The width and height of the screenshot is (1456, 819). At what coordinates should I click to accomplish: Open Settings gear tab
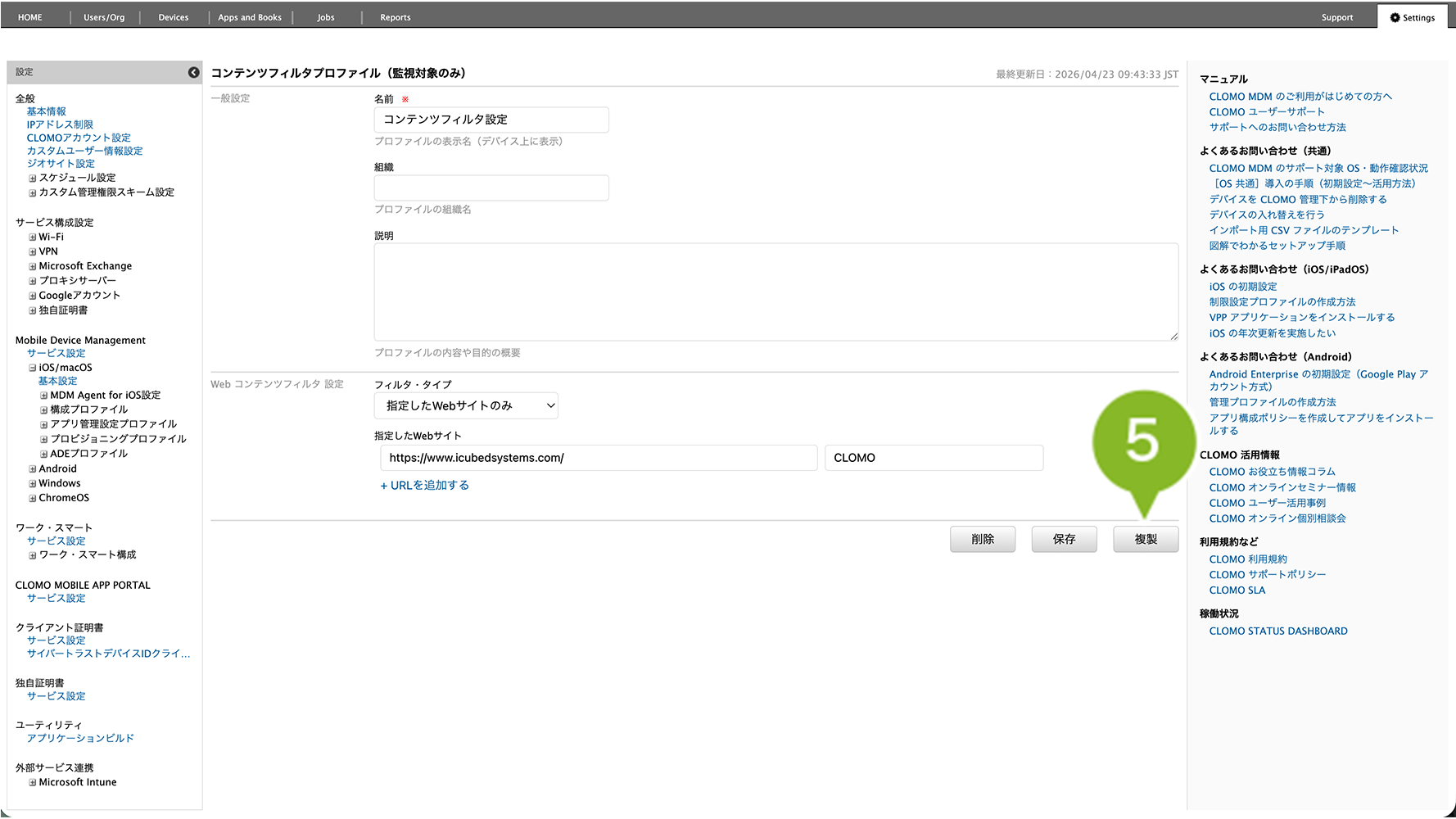[1412, 17]
